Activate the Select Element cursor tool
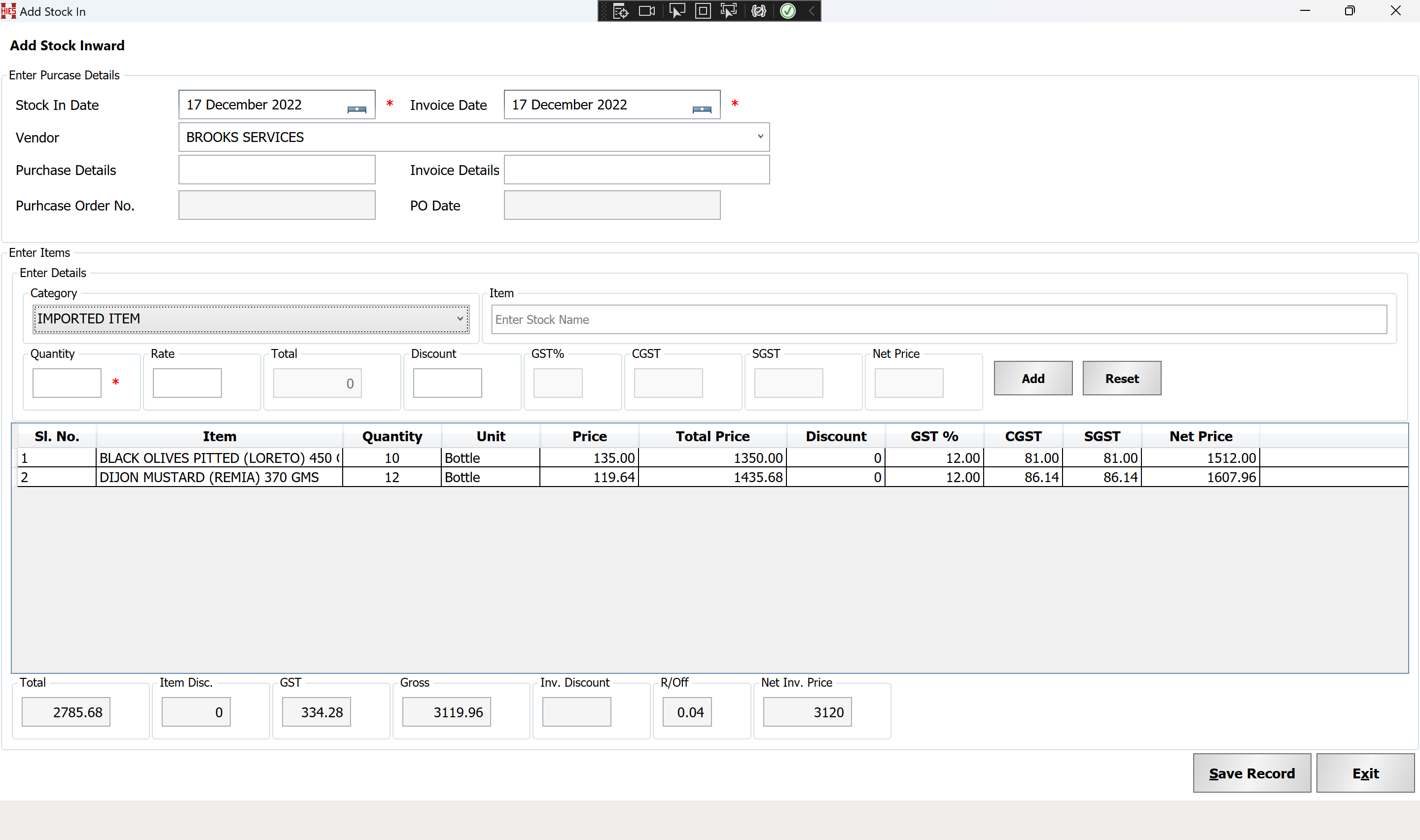 [676, 11]
